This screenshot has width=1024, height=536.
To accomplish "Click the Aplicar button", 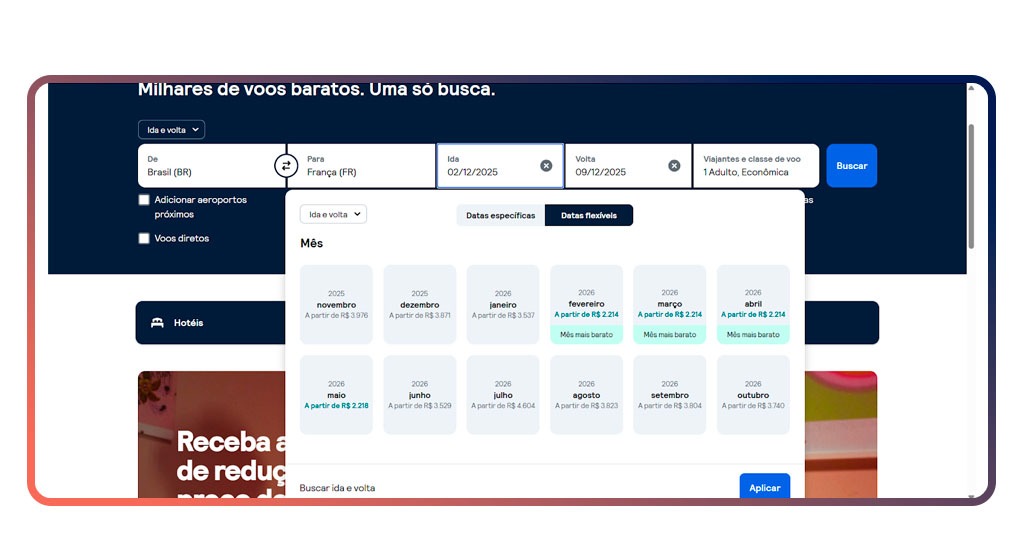I will pos(765,487).
